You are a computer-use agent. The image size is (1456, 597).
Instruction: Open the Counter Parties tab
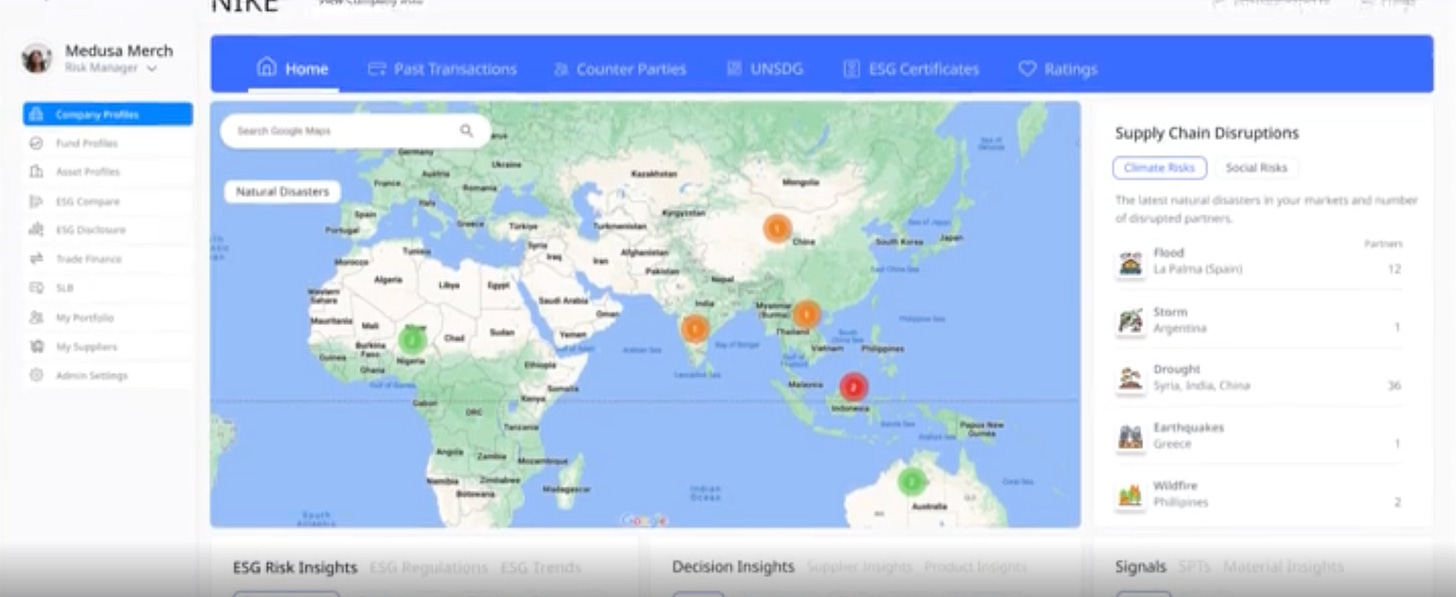[x=619, y=69]
